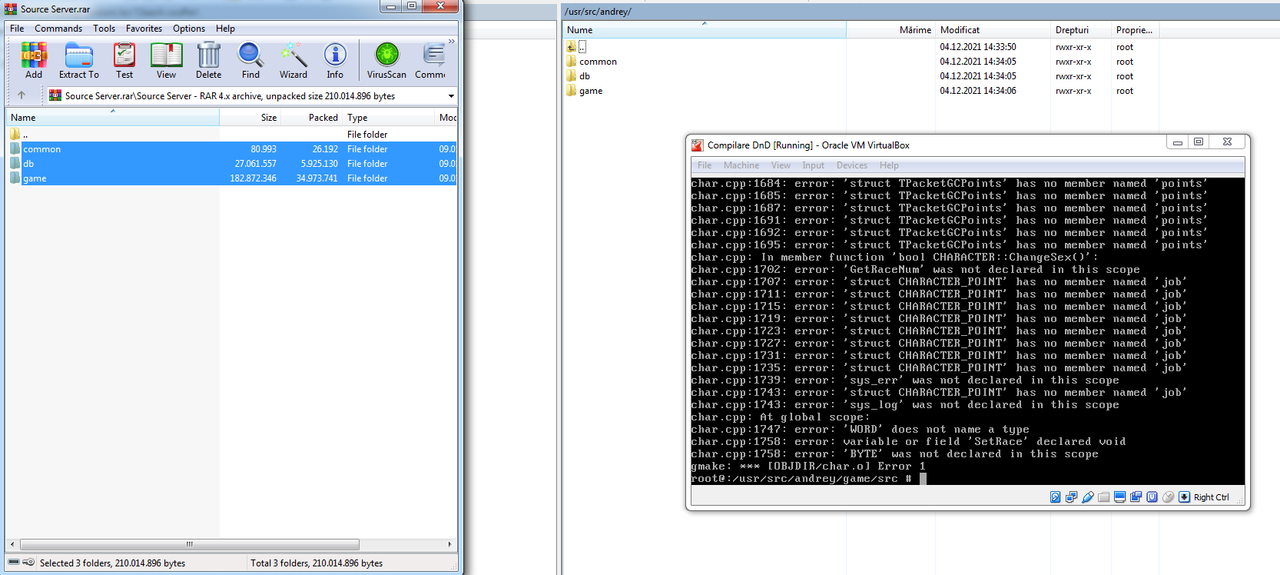This screenshot has height=575, width=1280.
Task: Open WinRAR Tools menu
Action: click(x=104, y=28)
